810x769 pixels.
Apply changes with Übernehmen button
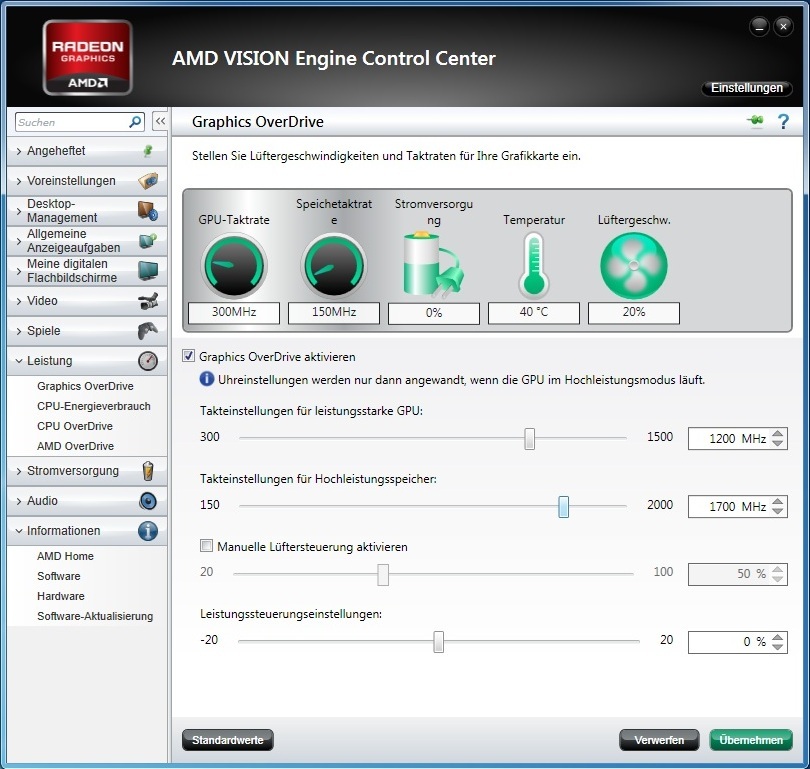(751, 740)
